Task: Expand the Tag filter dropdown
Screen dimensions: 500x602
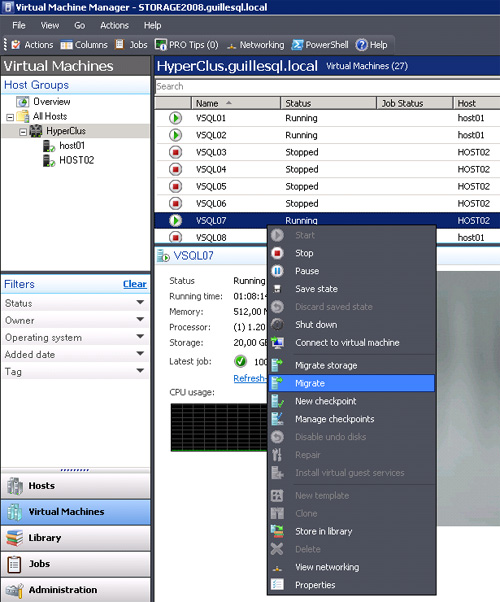Action: [x=140, y=371]
